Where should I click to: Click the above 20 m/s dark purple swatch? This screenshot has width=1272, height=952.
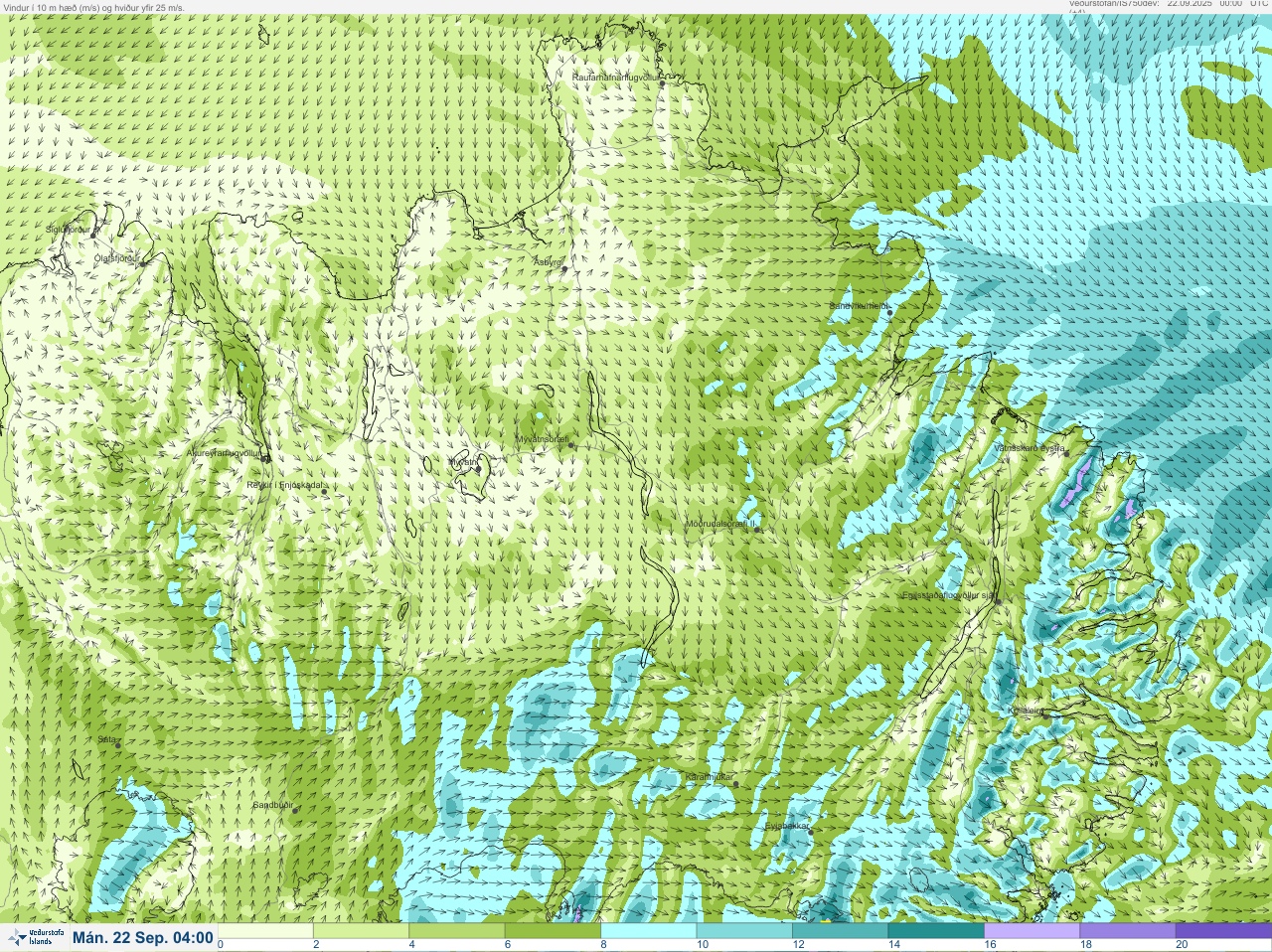1223,931
